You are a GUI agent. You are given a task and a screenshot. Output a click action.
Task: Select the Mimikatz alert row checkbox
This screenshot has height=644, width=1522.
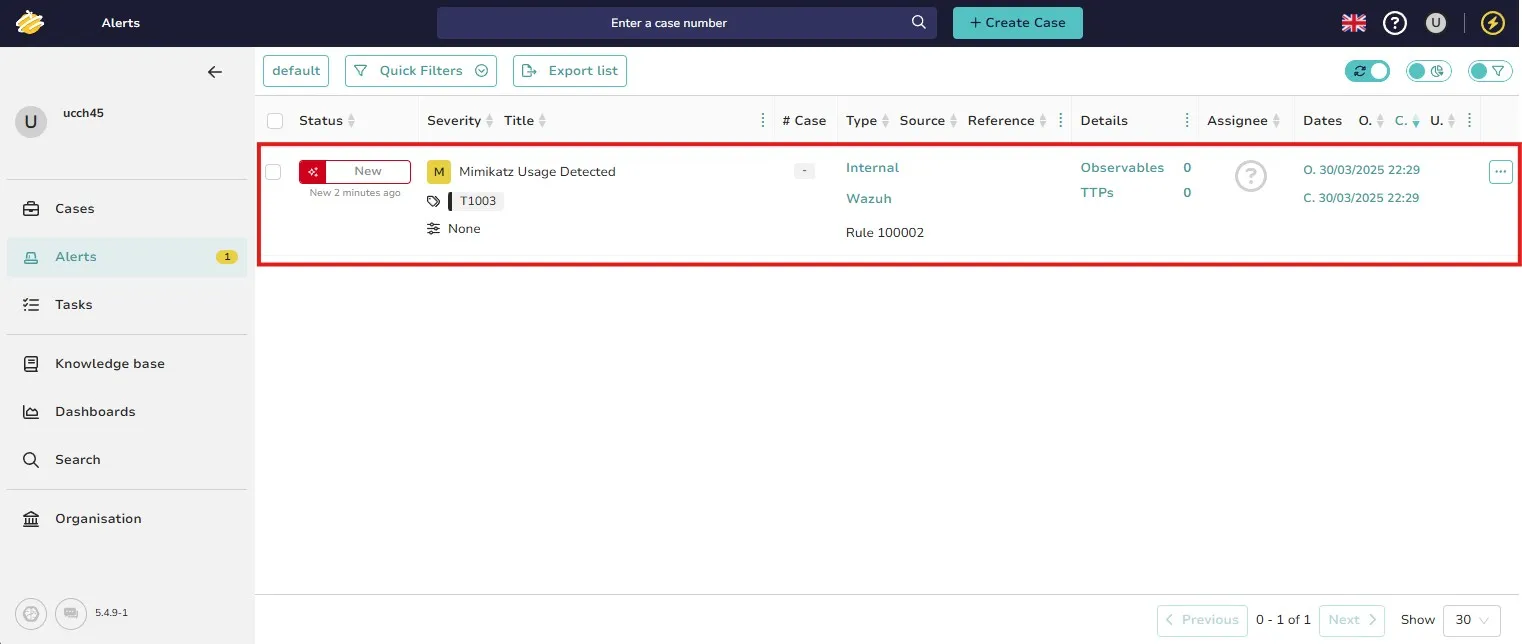point(273,172)
